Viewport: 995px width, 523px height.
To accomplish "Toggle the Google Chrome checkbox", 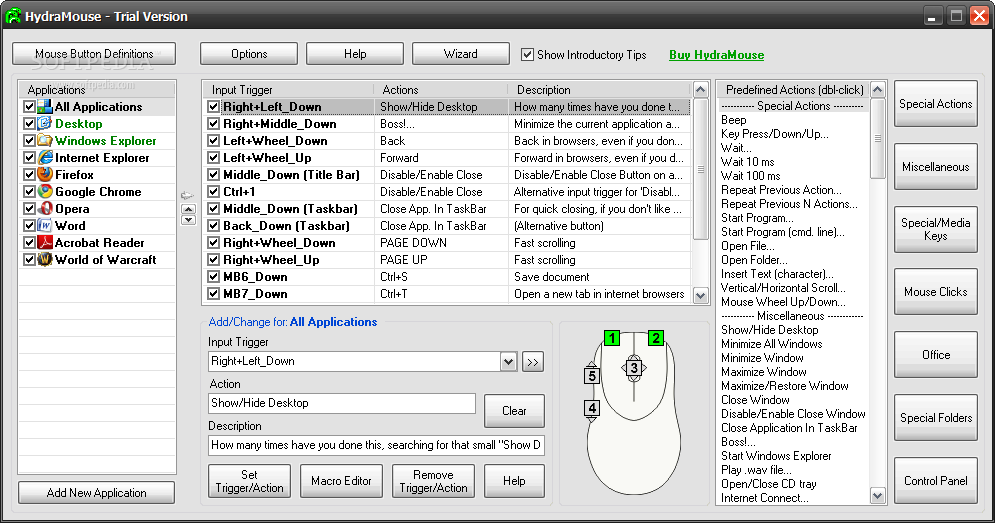I will [29, 192].
